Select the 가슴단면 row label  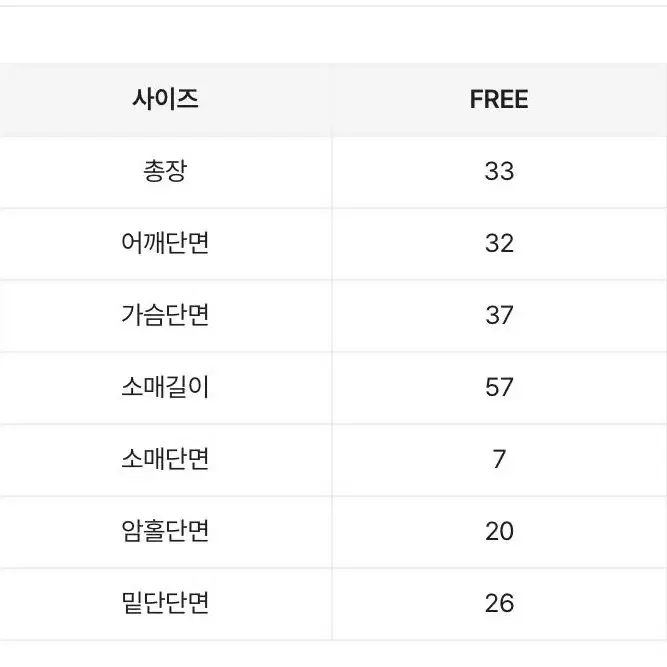click(165, 315)
